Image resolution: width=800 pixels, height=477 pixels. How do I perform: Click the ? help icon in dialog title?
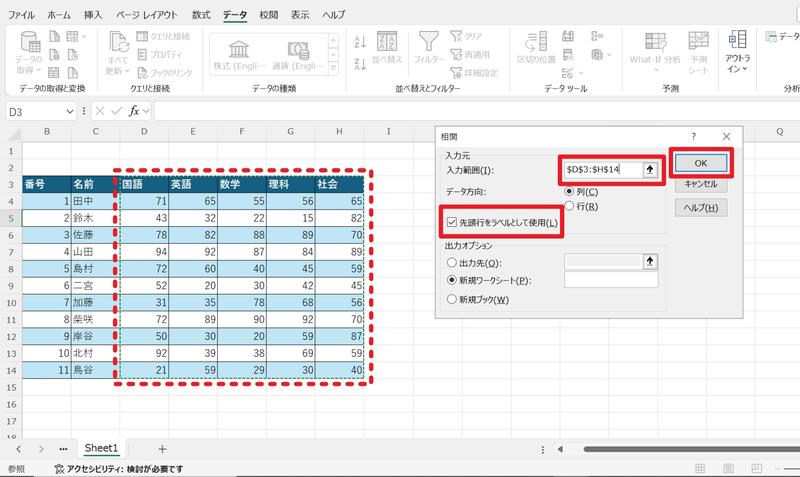click(693, 136)
